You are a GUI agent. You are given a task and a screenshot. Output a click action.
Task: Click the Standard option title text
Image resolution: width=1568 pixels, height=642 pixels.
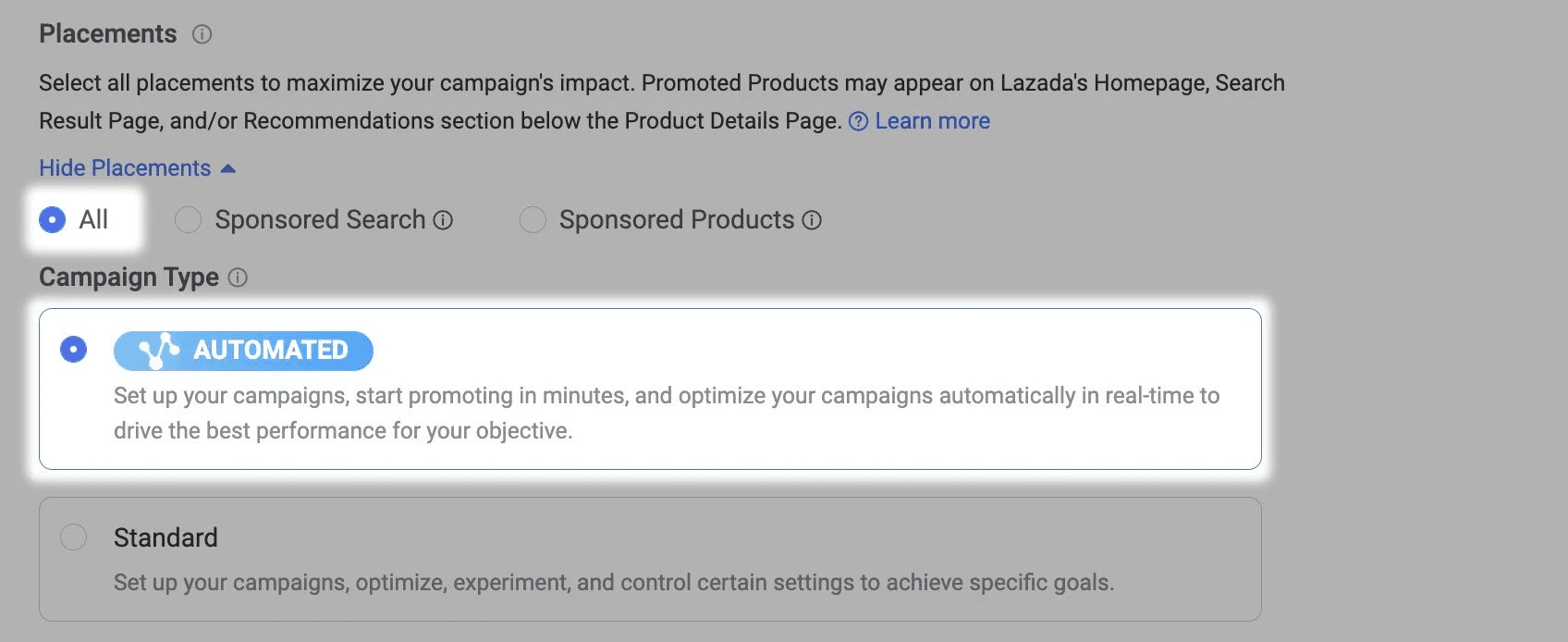(165, 537)
